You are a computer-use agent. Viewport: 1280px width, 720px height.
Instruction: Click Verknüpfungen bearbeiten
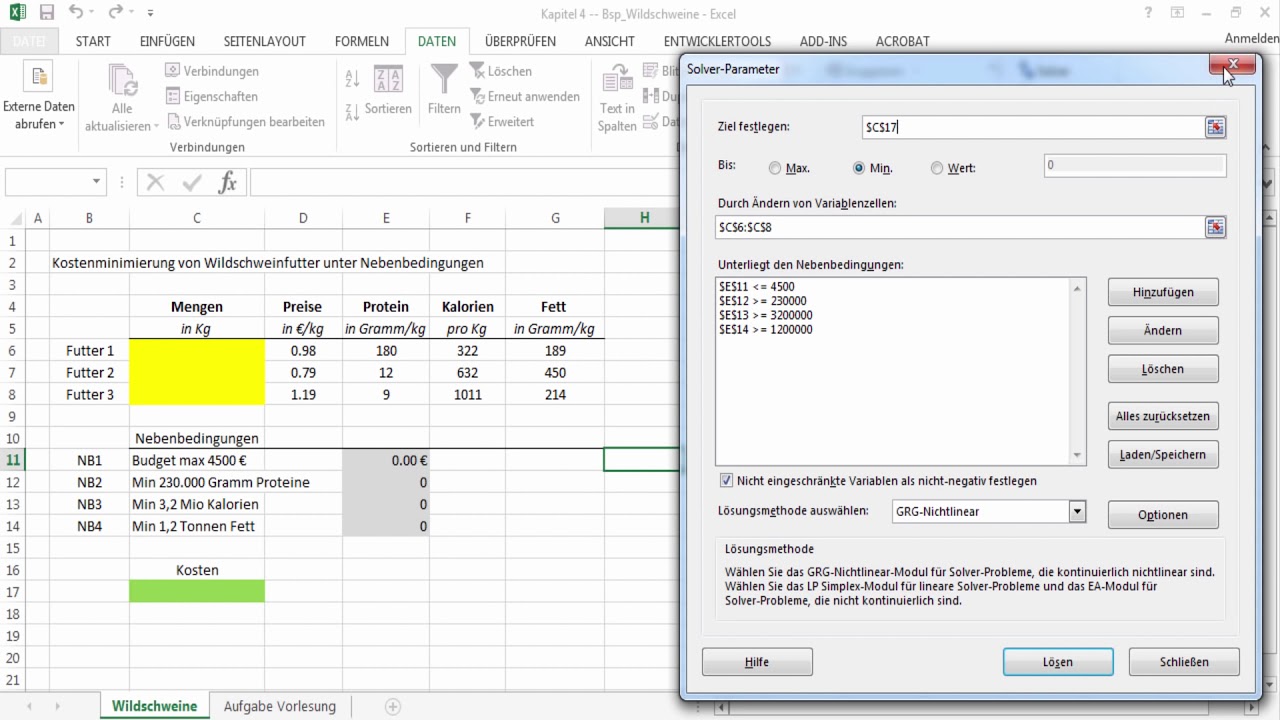(246, 121)
